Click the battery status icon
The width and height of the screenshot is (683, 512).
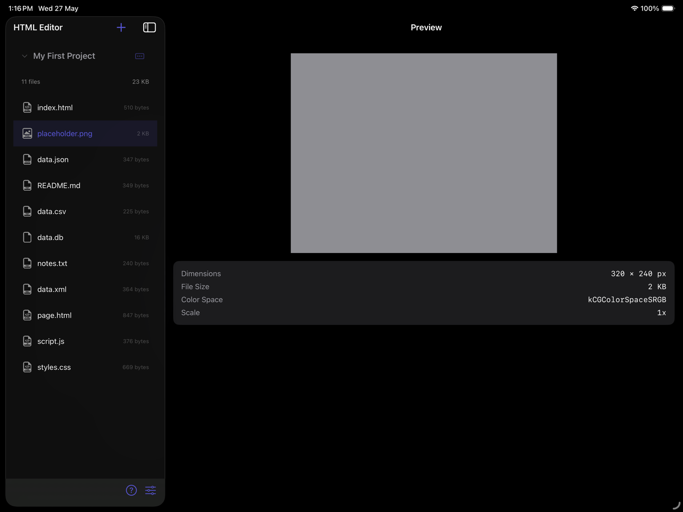668,8
